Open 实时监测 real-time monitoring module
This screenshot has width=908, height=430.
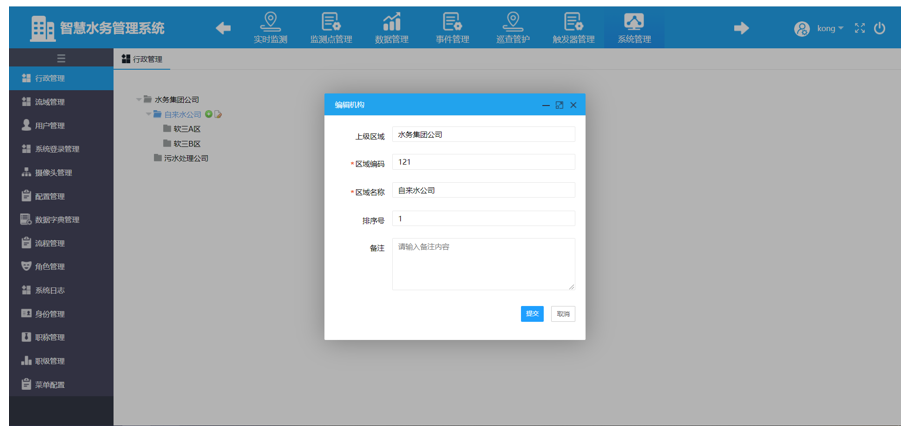[x=270, y=28]
